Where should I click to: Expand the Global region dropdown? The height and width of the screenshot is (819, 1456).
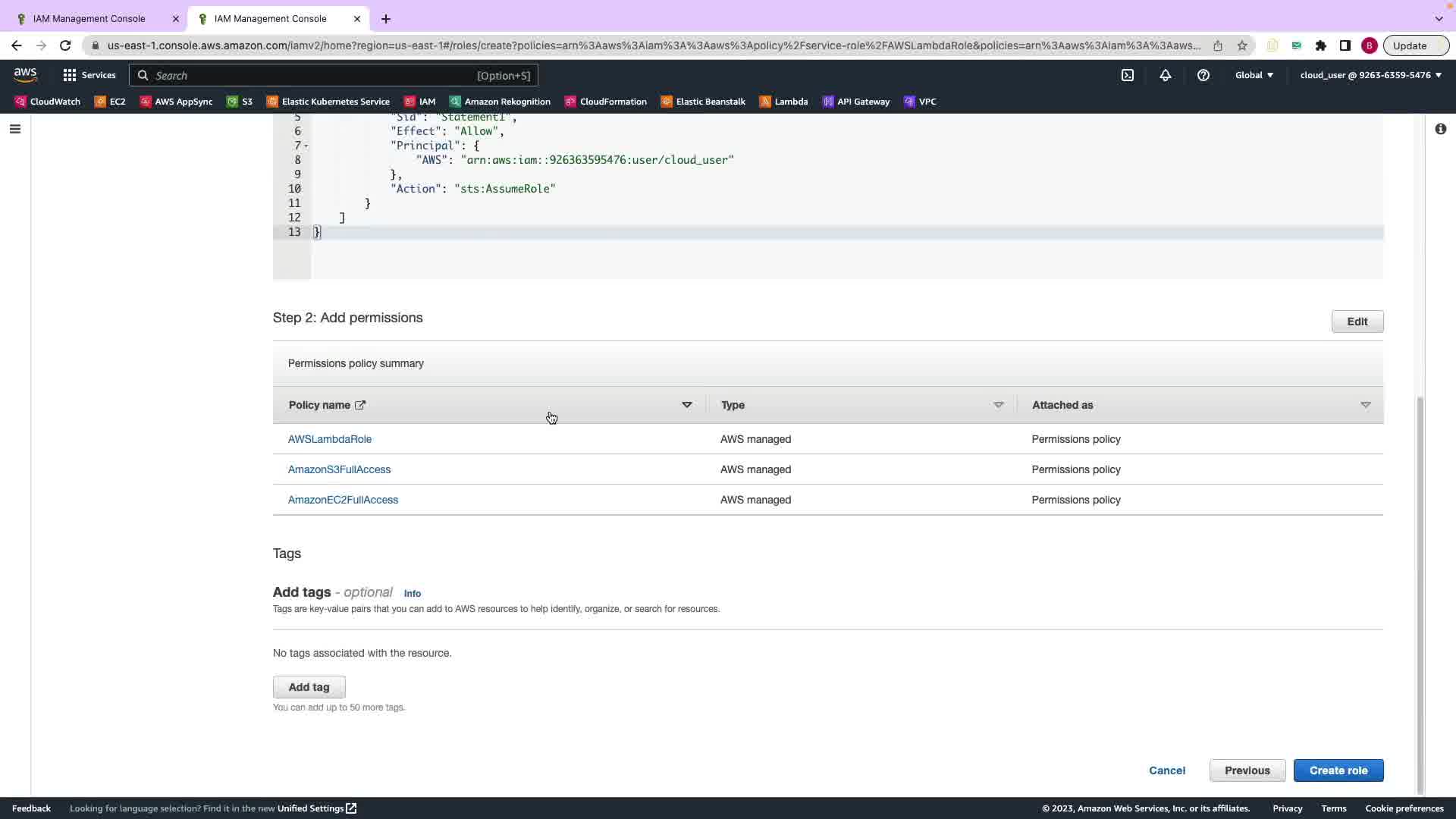1254,75
